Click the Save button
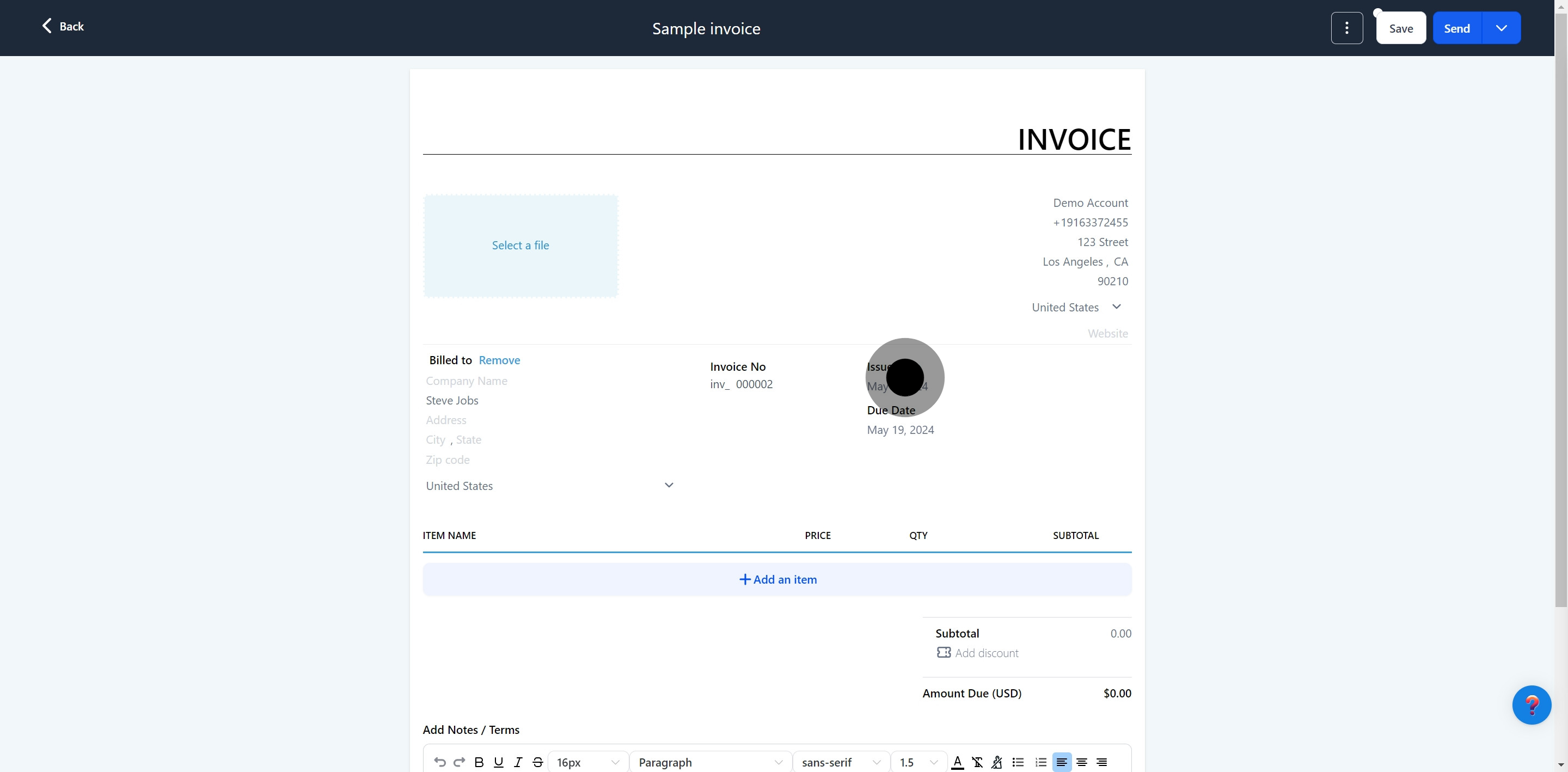The image size is (1568, 772). [1401, 28]
